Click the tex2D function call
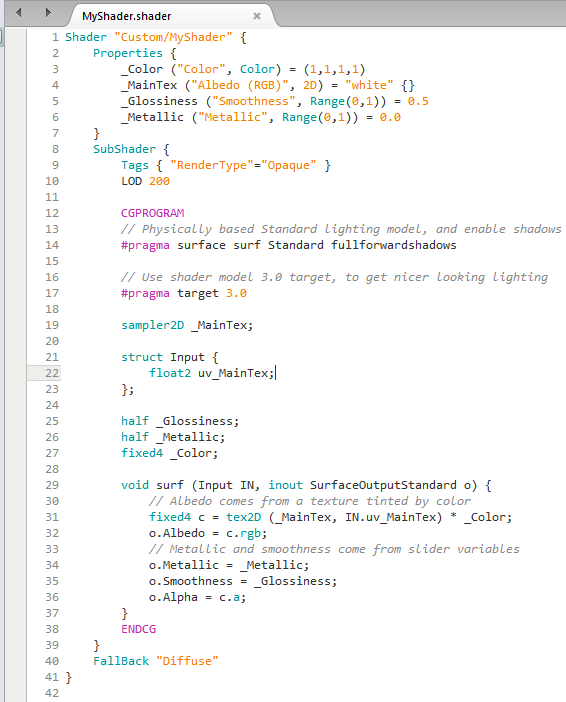This screenshot has height=702, width=566. (244, 517)
